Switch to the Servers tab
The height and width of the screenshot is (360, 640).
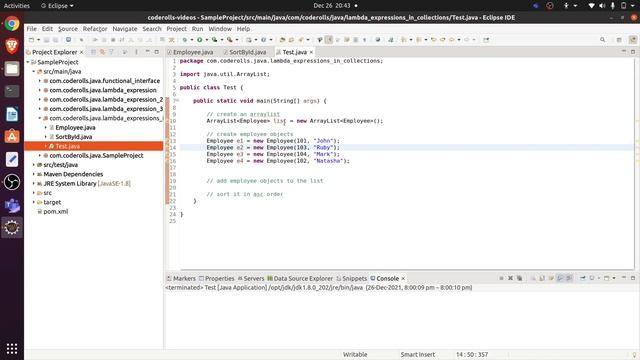click(x=251, y=278)
